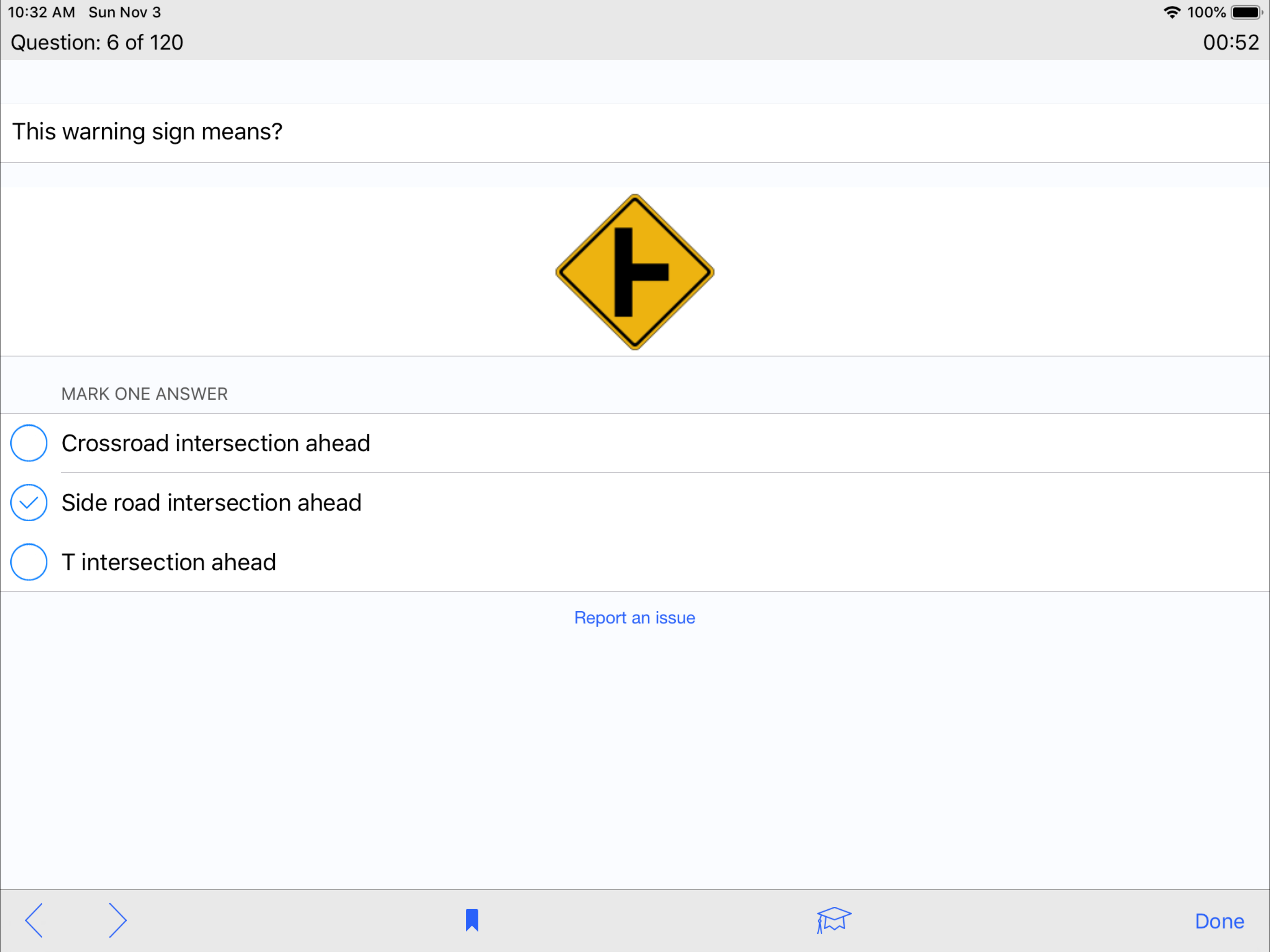Viewport: 1270px width, 952px height.
Task: Tap the yellow side road sign image
Action: [635, 272]
